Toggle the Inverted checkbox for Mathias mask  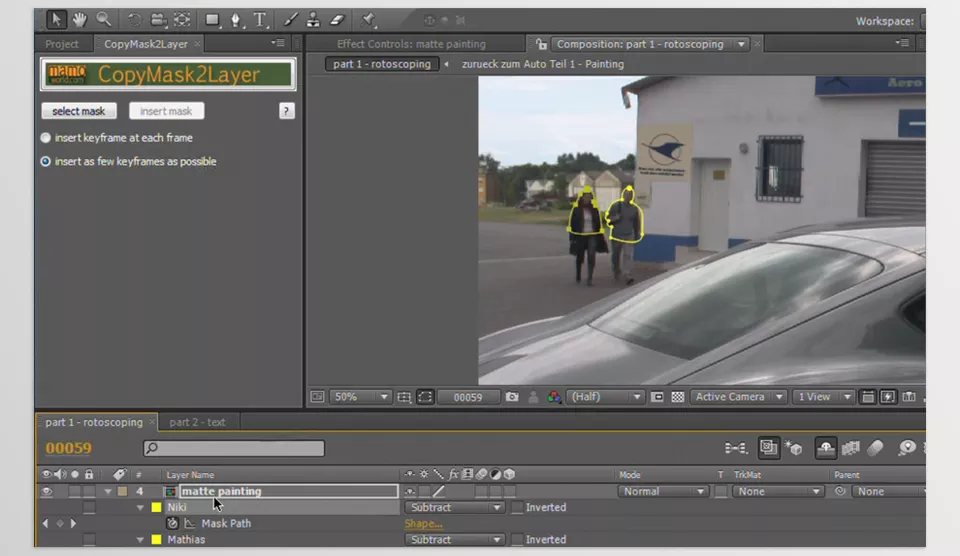[x=517, y=539]
